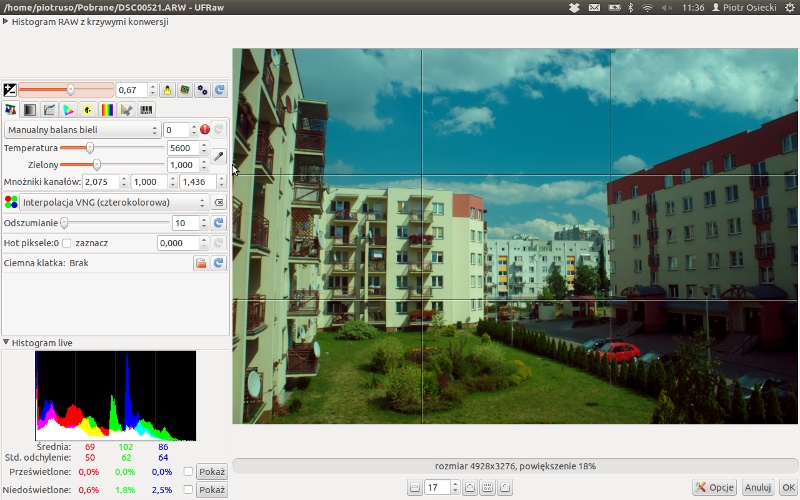Open the 'Interpolacja VNG' method dropdown
The image size is (800, 500).
pyautogui.click(x=105, y=202)
